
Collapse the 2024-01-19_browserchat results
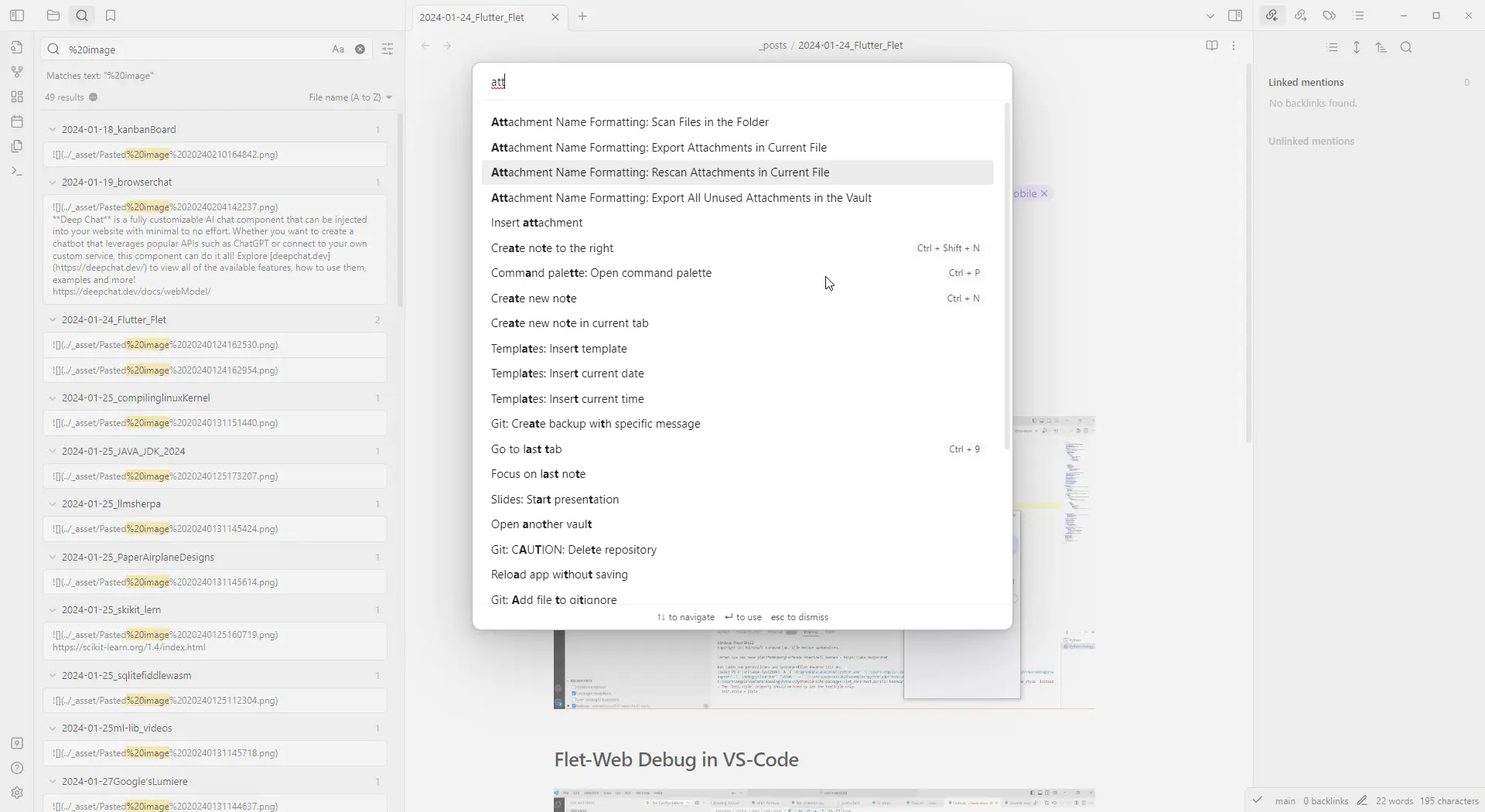click(53, 183)
